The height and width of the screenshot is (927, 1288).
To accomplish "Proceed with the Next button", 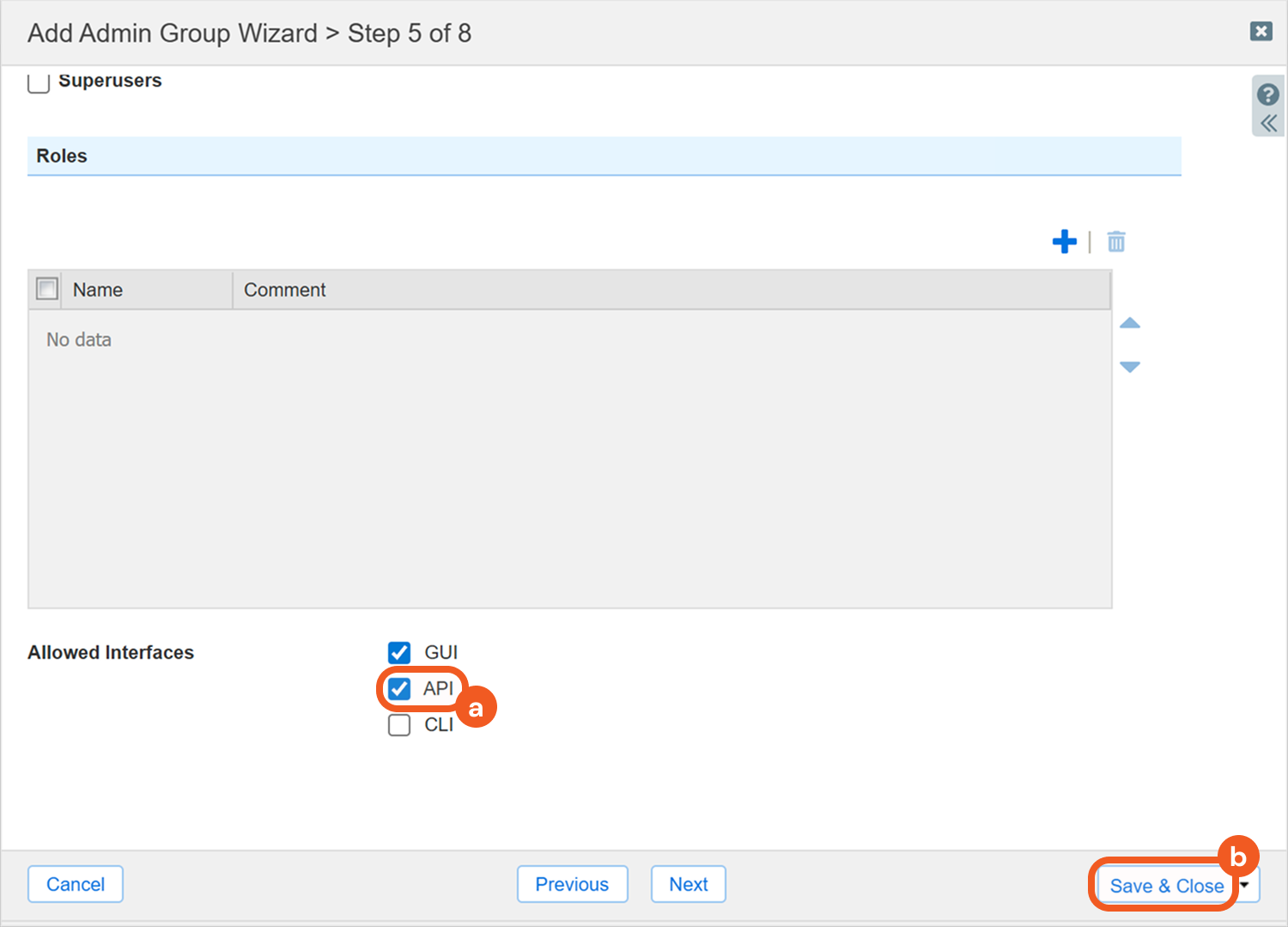I will click(x=688, y=884).
